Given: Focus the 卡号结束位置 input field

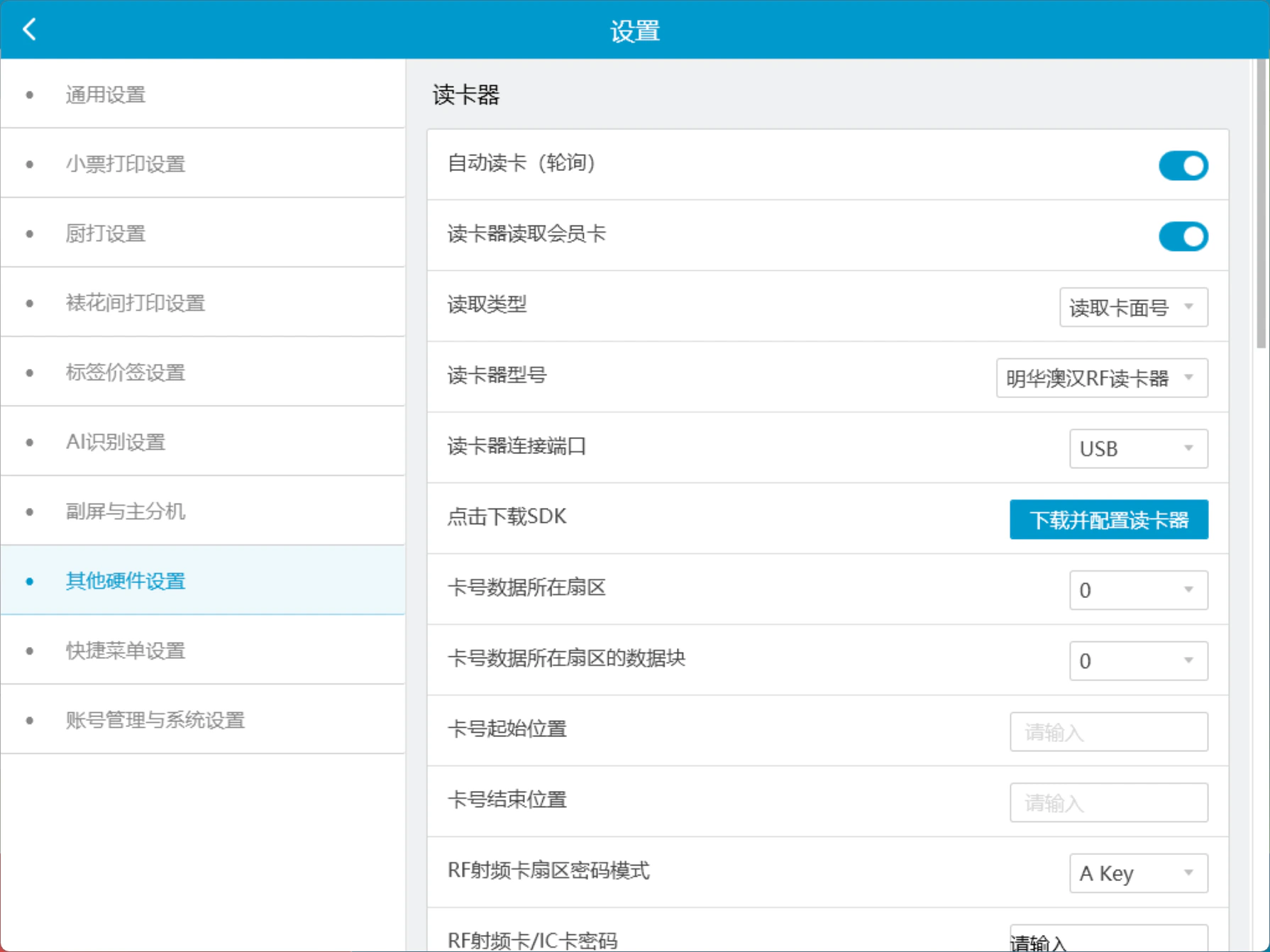Looking at the screenshot, I should coord(1108,803).
